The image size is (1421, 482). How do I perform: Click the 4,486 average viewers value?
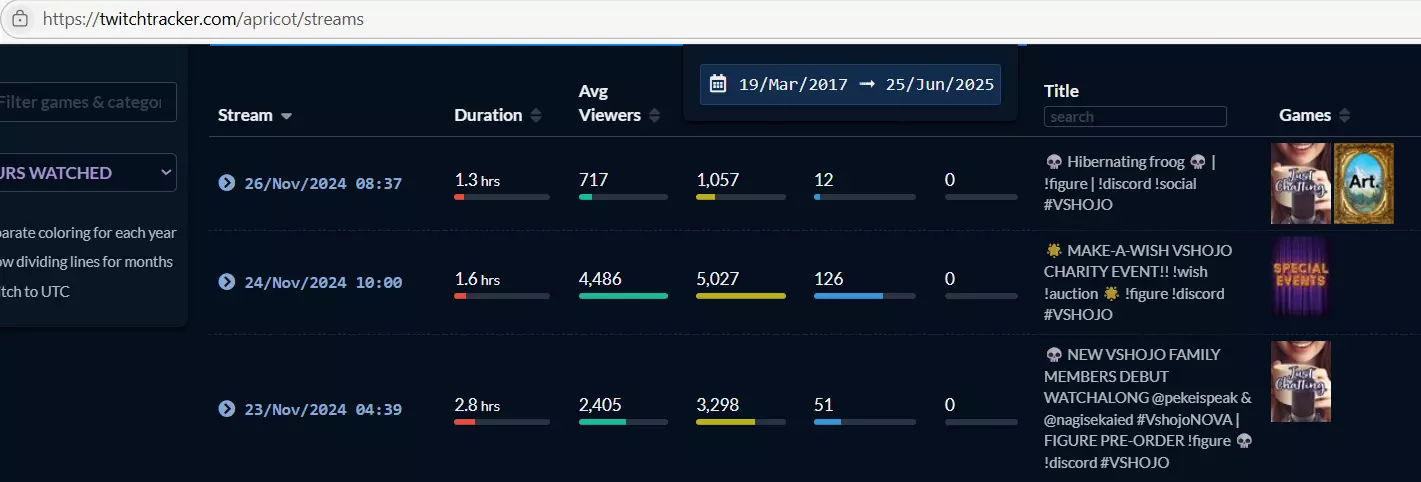pyautogui.click(x=600, y=279)
